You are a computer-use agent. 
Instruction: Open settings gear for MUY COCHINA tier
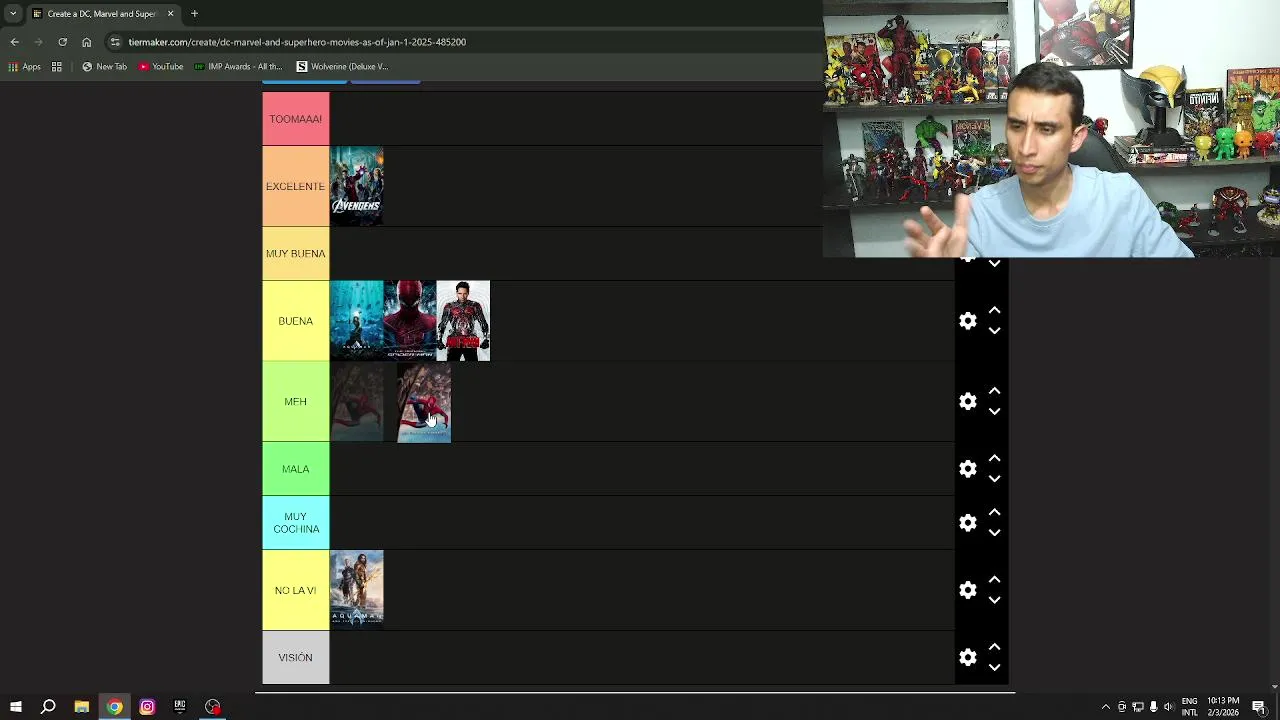967,523
